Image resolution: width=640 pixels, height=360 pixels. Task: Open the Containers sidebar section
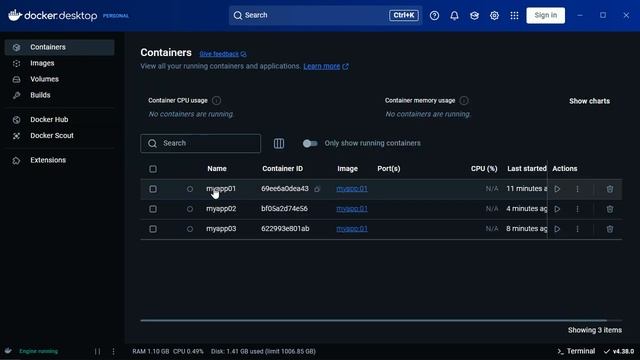click(60, 47)
